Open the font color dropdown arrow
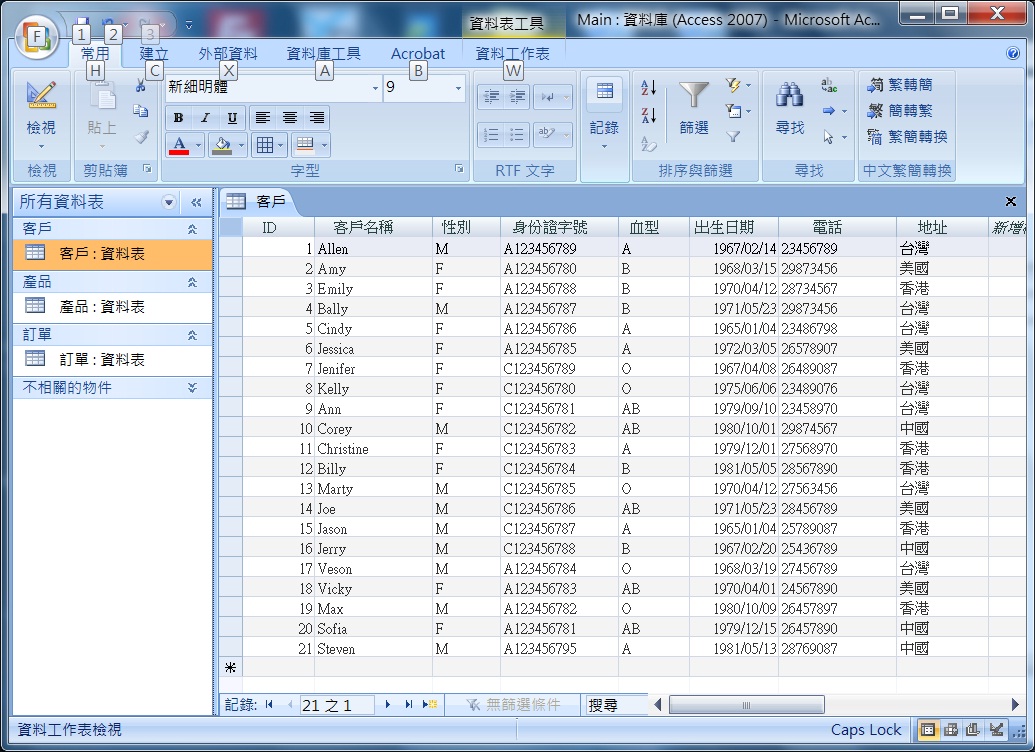The width and height of the screenshot is (1035, 752). [198, 145]
